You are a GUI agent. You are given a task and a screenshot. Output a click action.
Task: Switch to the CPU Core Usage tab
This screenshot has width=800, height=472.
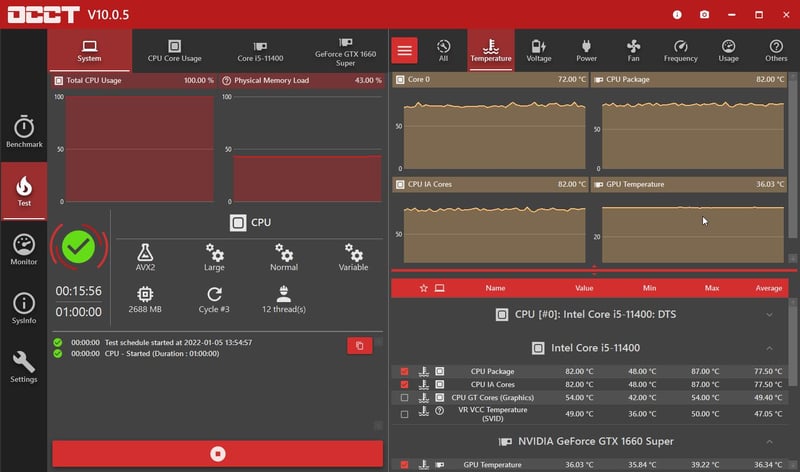[175, 50]
